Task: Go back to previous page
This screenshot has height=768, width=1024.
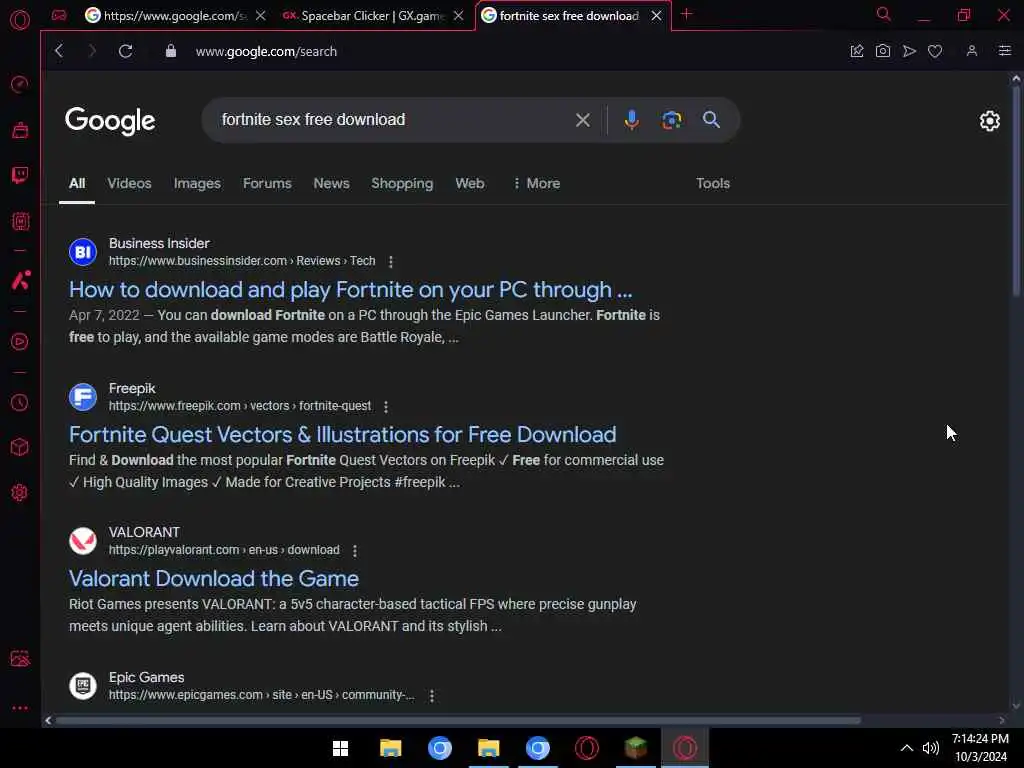Action: coord(59,51)
